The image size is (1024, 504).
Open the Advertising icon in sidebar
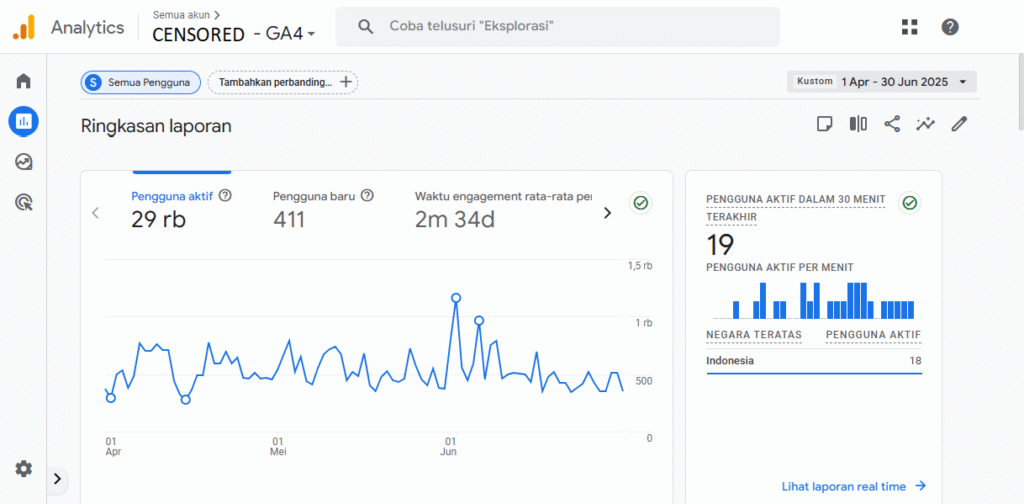(23, 202)
